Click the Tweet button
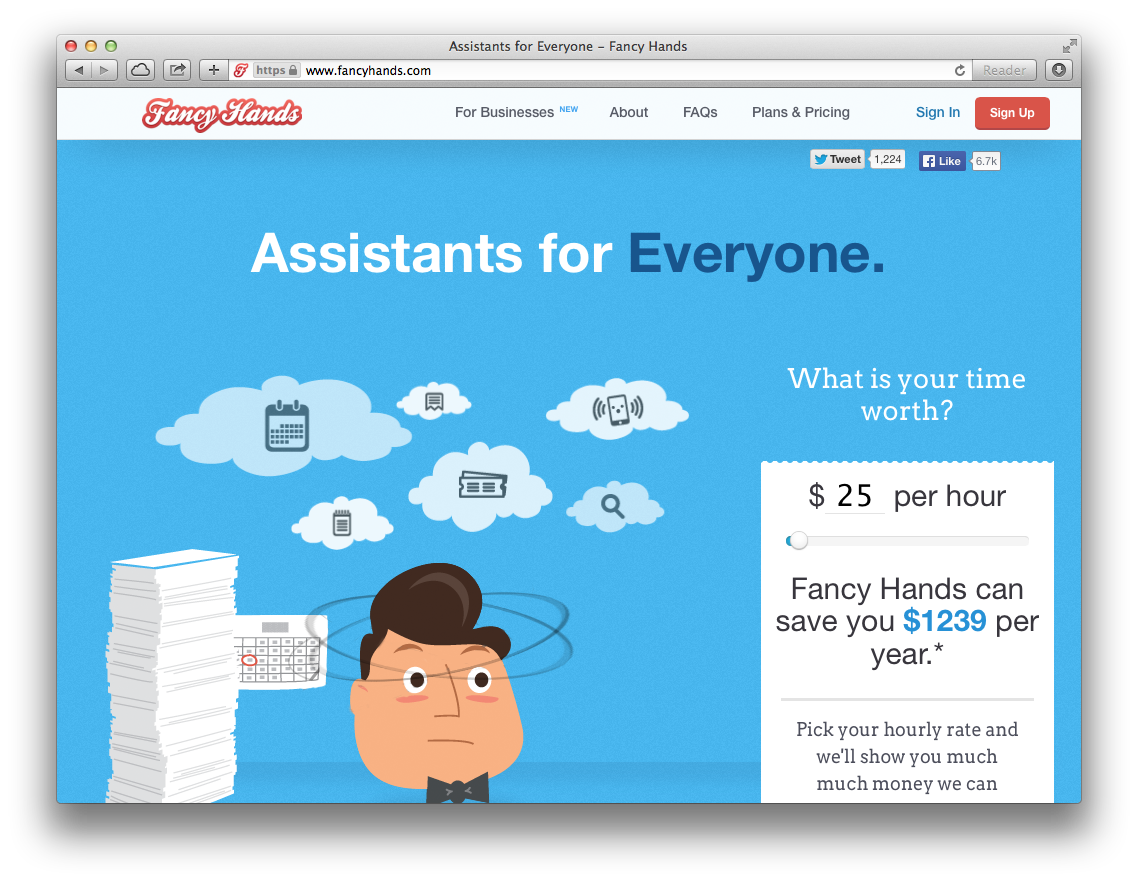Screen dimensions: 1138x882 pyautogui.click(x=838, y=159)
